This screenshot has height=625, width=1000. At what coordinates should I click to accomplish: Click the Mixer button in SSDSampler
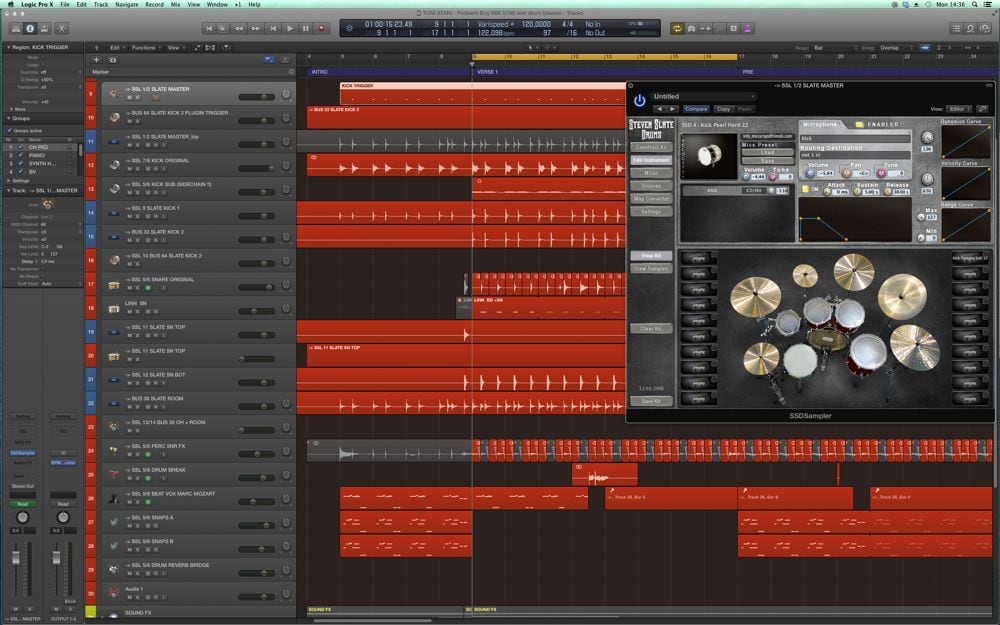point(651,173)
